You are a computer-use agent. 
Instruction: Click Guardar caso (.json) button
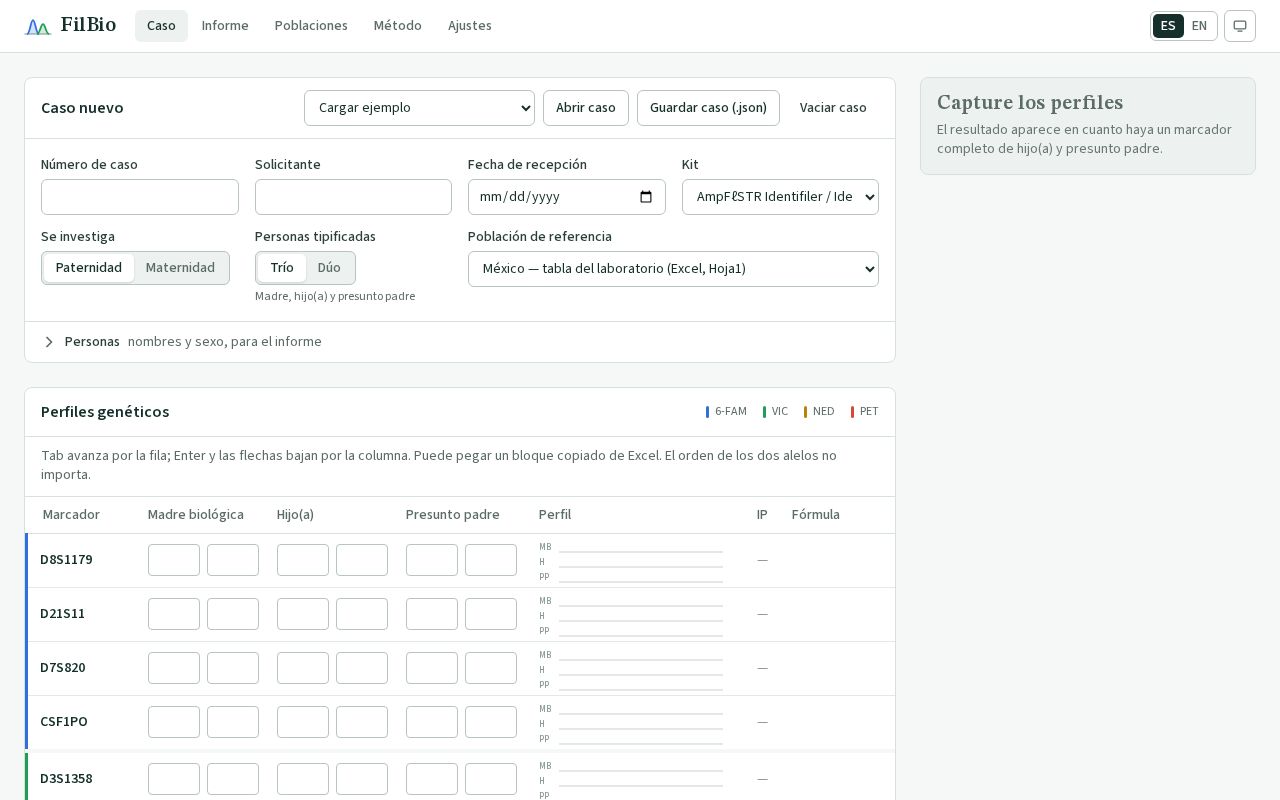tap(708, 108)
